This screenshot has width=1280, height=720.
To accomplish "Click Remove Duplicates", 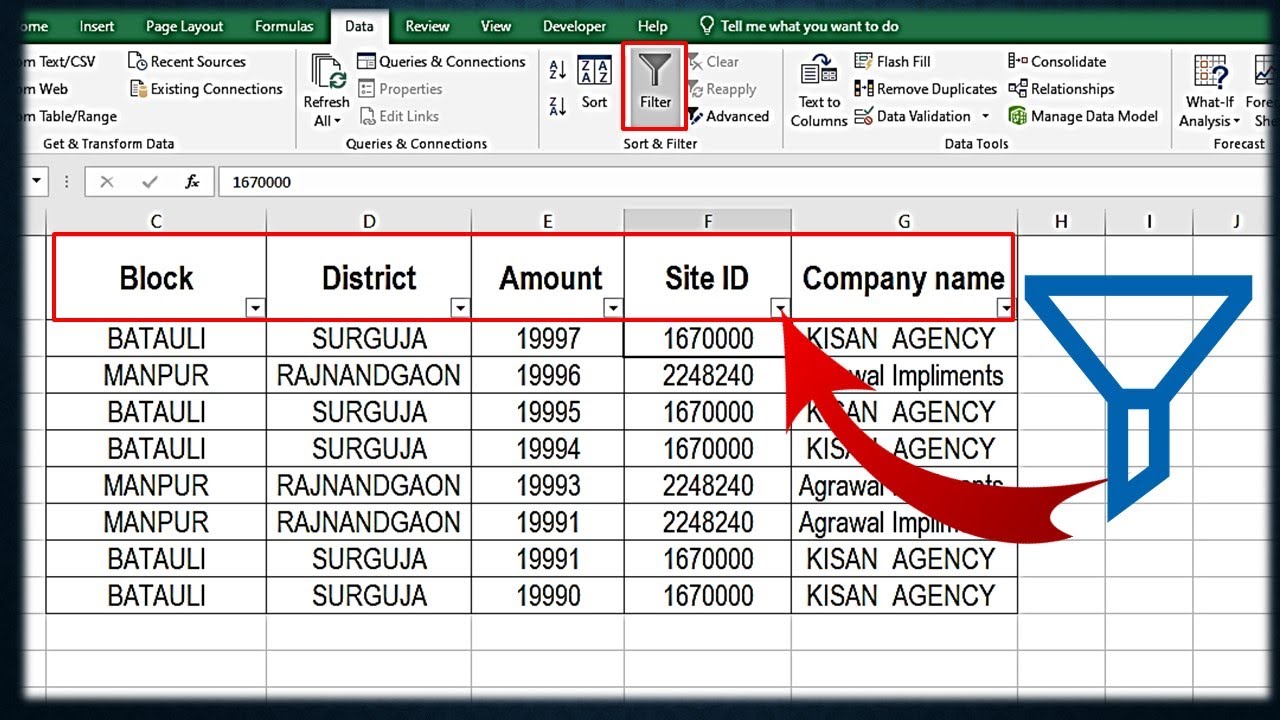I will 926,89.
